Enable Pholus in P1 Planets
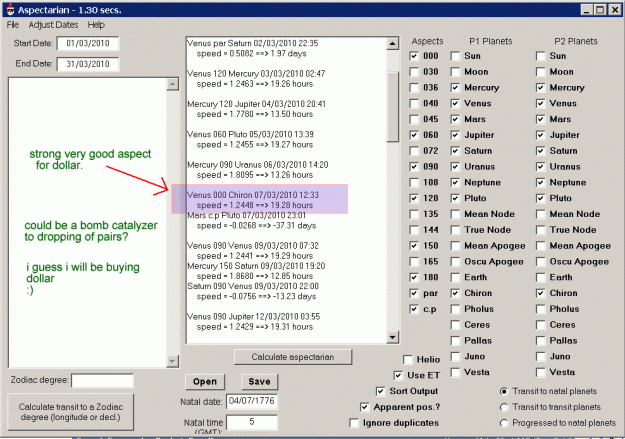 pyautogui.click(x=455, y=309)
